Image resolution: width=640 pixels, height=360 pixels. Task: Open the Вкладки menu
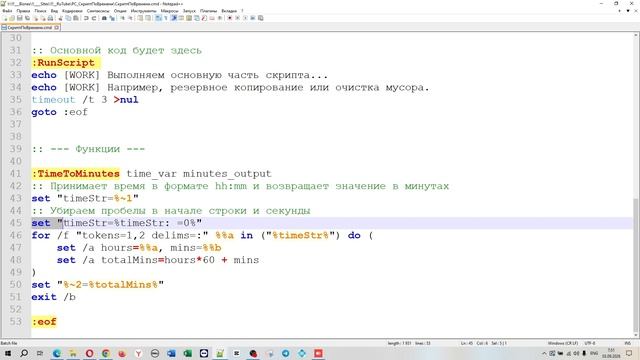pyautogui.click(x=229, y=11)
